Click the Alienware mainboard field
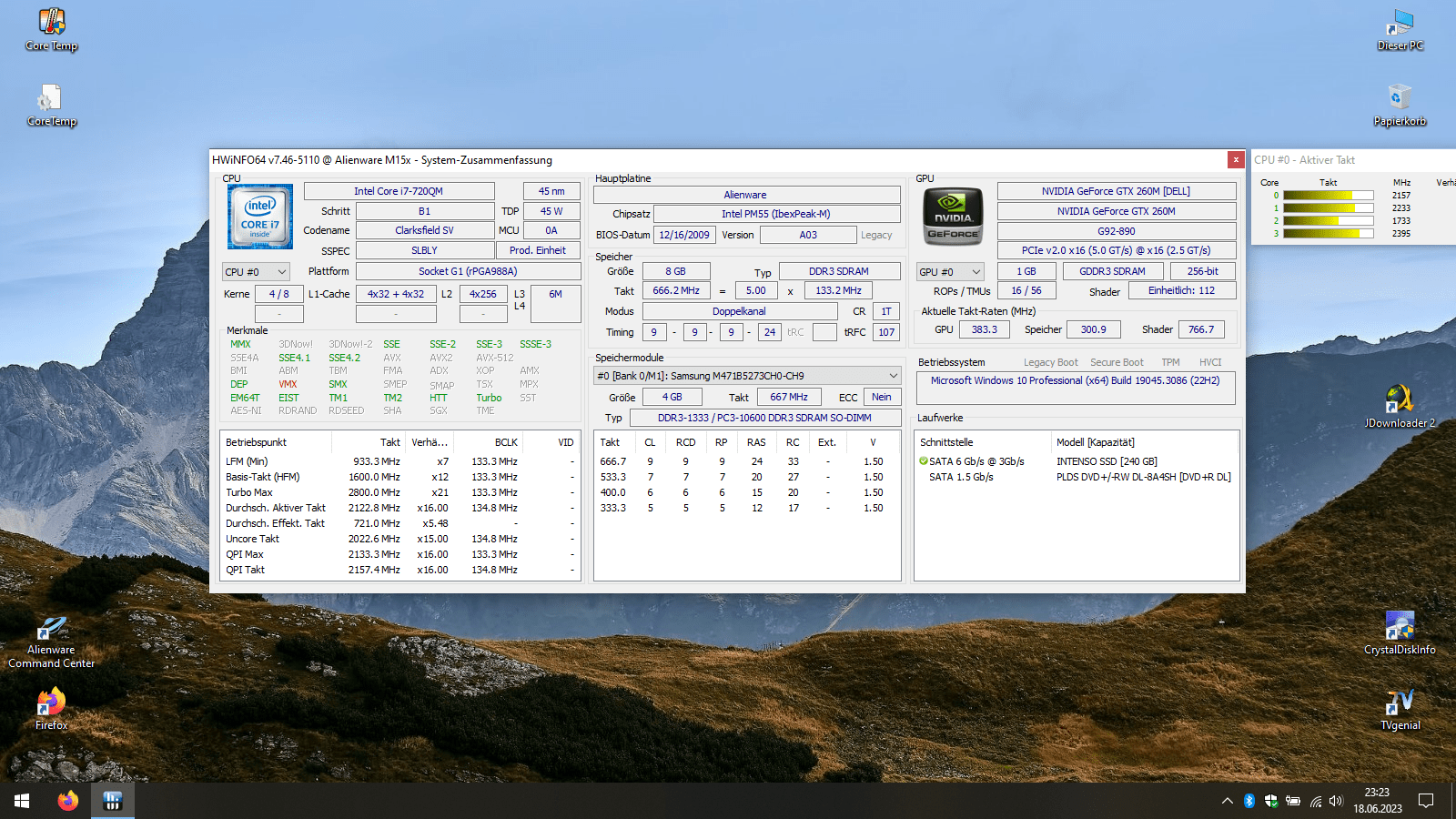Screen dimensions: 1456x819 point(746,195)
